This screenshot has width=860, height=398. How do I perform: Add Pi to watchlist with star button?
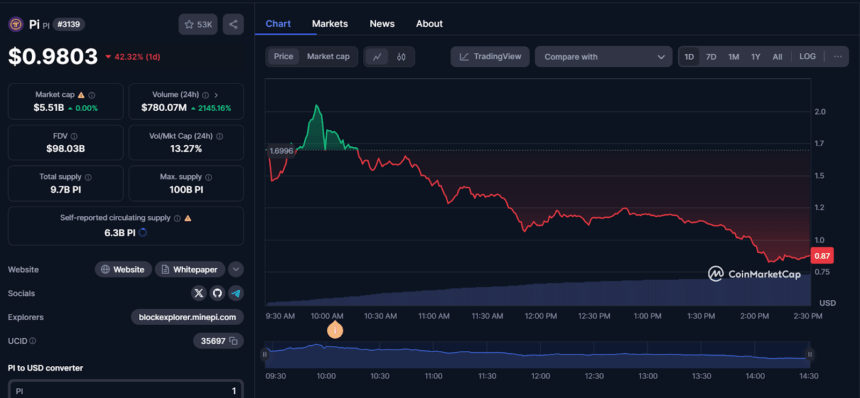pyautogui.click(x=198, y=24)
